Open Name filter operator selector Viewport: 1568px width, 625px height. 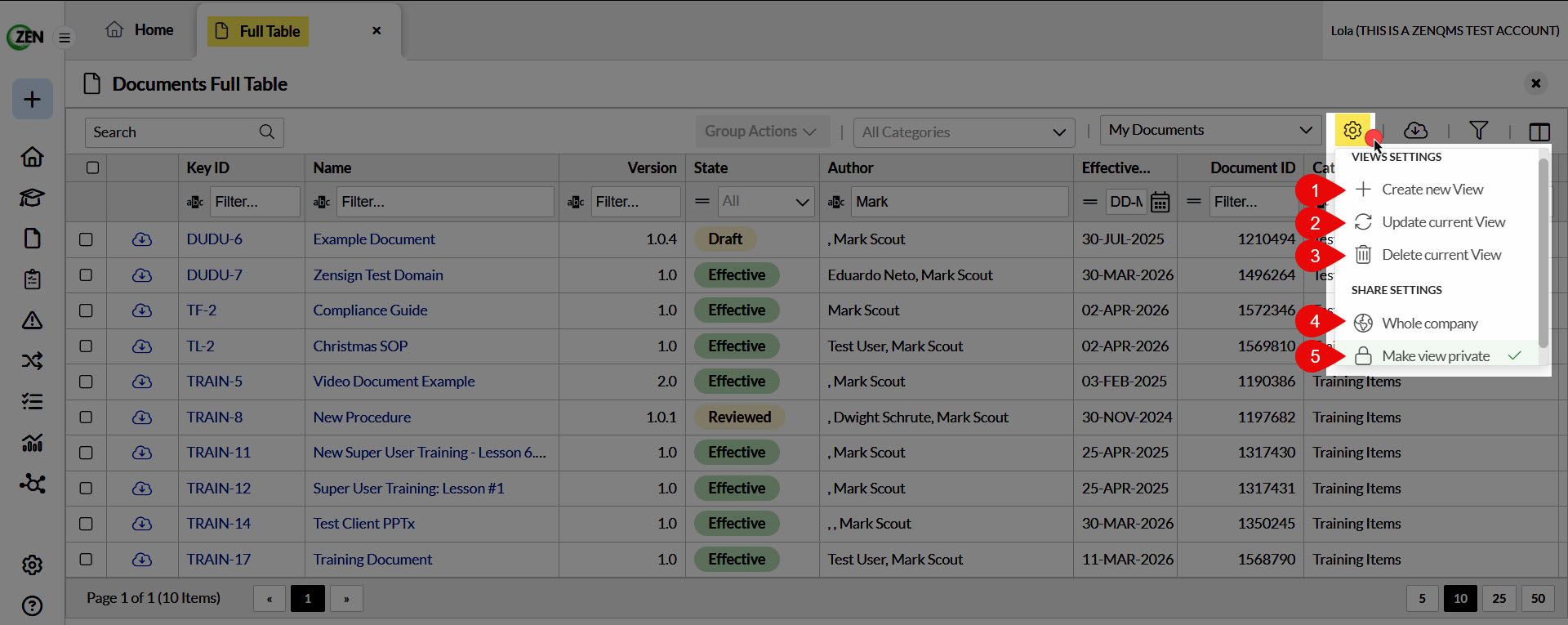point(322,202)
